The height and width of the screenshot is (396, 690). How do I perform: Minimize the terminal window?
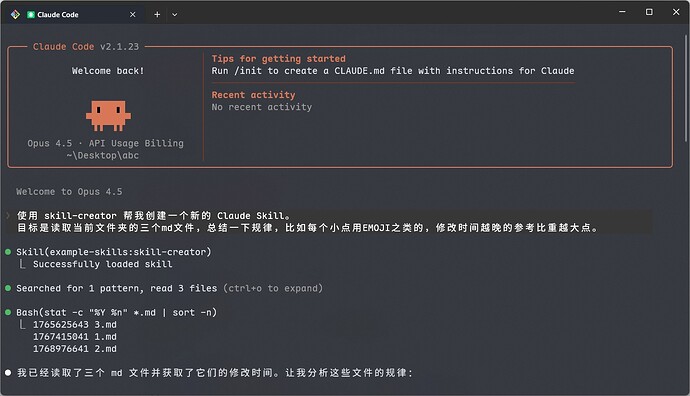(622, 12)
